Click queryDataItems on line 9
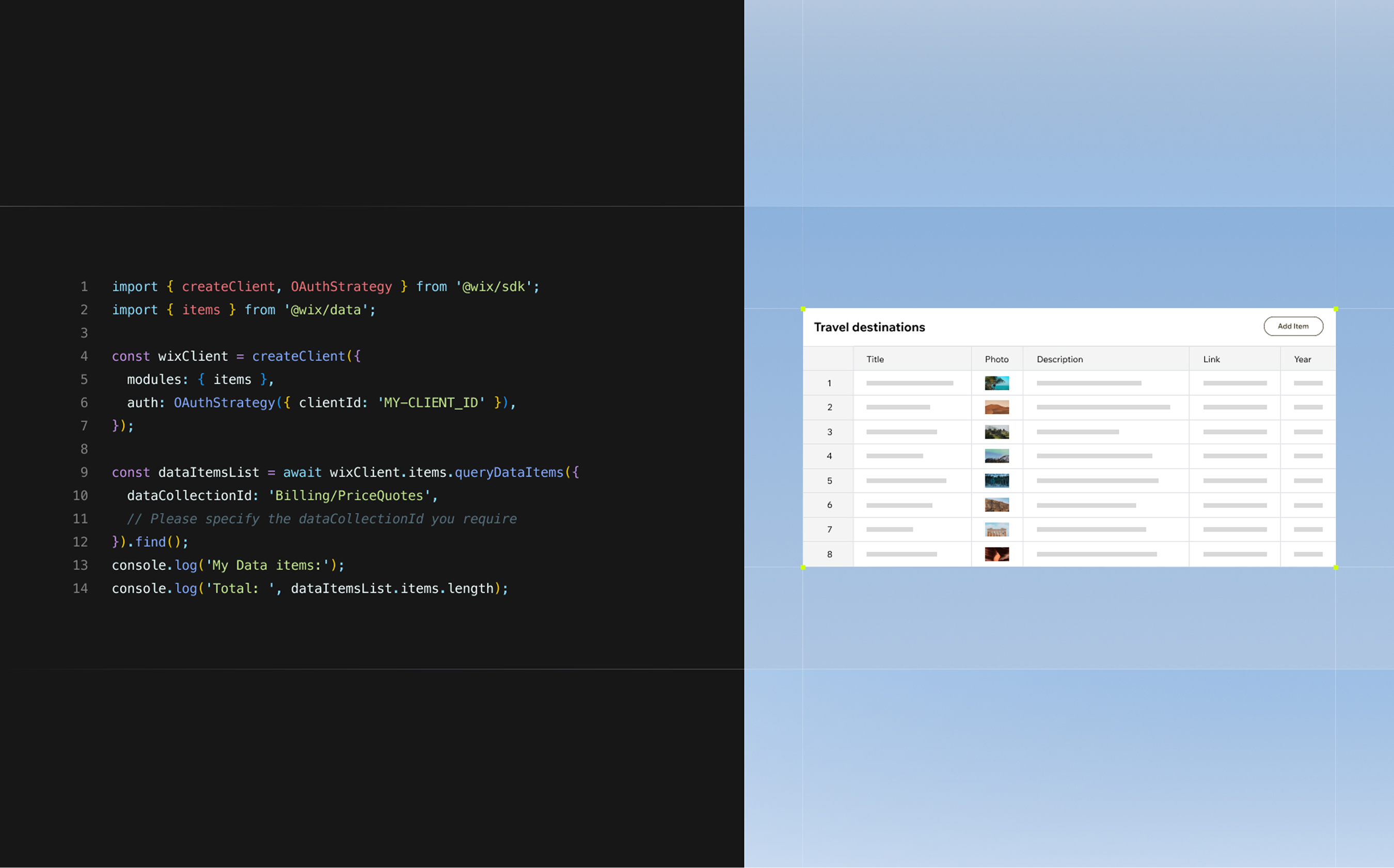The width and height of the screenshot is (1394, 868). [509, 473]
